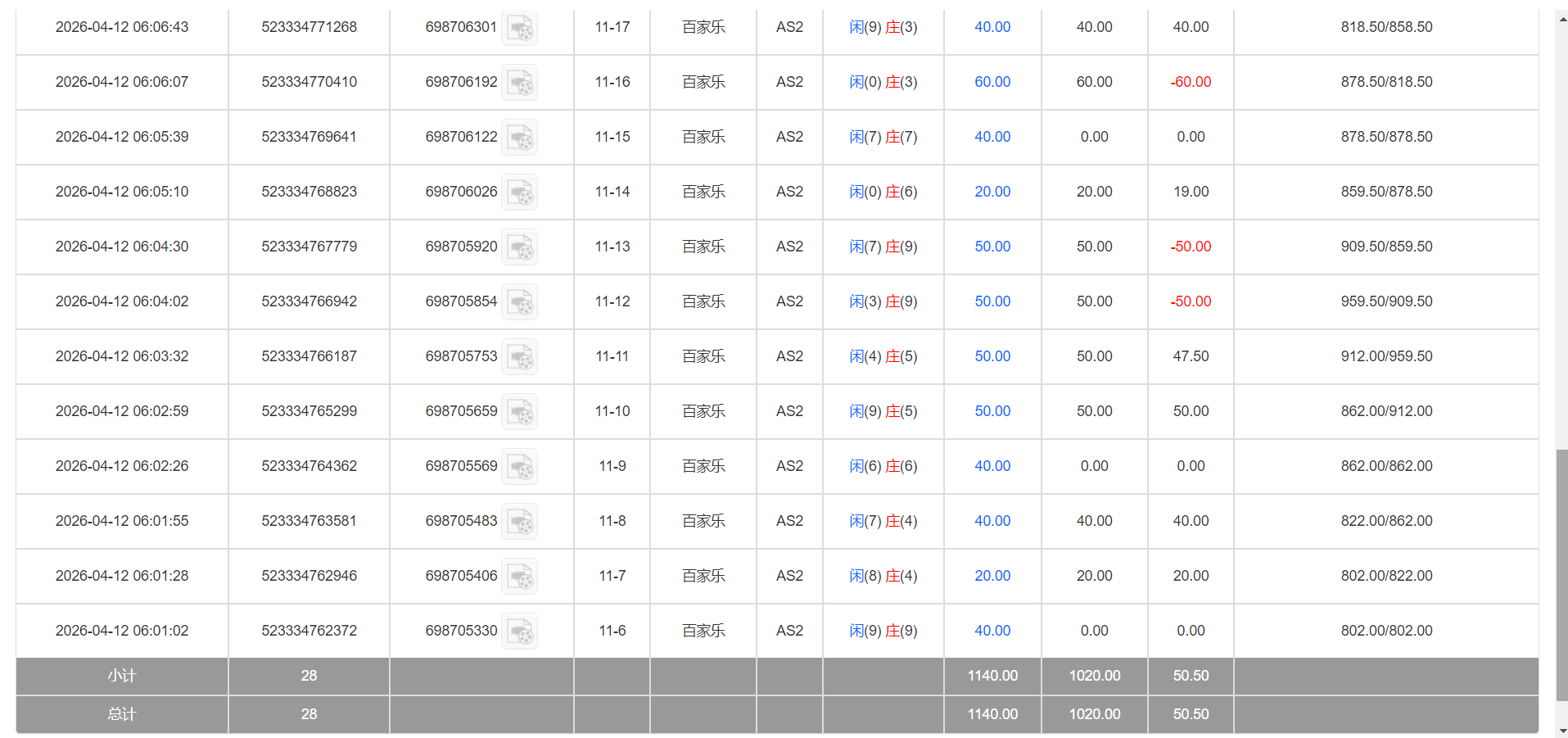Open video replay for game 698705569
The image size is (1568, 738).
click(x=520, y=466)
